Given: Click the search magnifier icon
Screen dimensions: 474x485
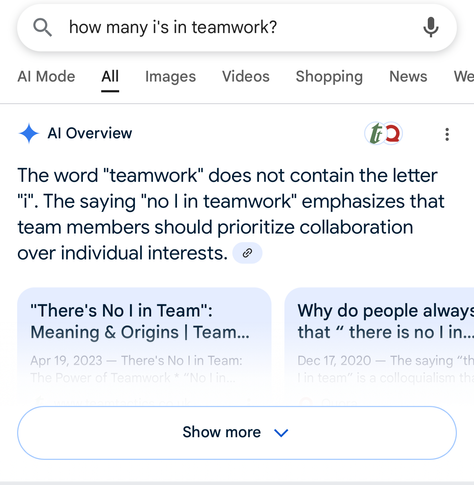Looking at the screenshot, I should 42,27.
